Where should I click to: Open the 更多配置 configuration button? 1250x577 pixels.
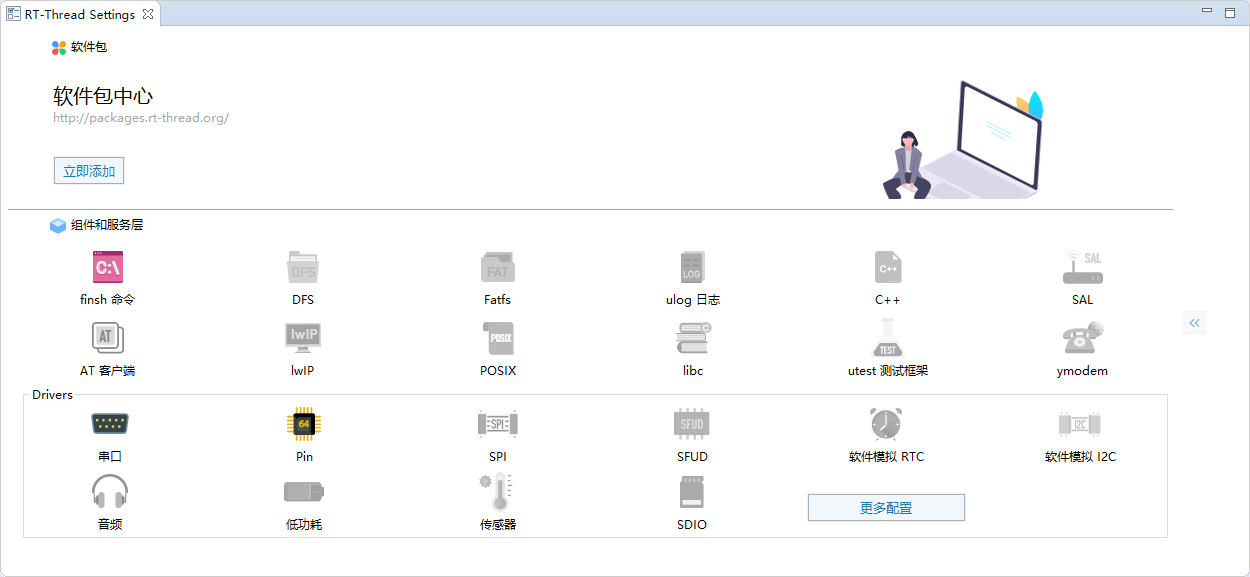point(886,507)
